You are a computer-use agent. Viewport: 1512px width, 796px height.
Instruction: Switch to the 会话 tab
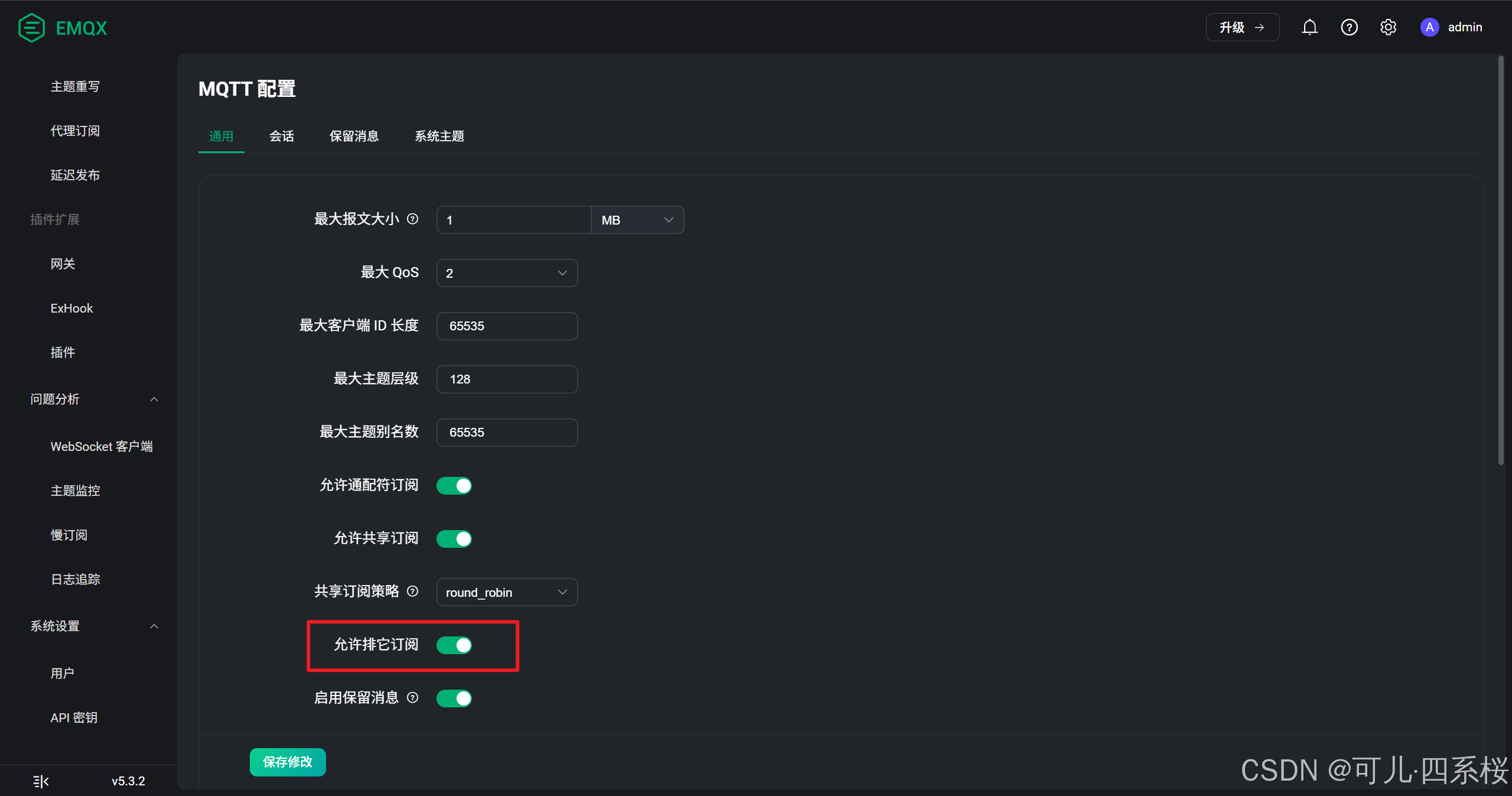click(x=282, y=137)
